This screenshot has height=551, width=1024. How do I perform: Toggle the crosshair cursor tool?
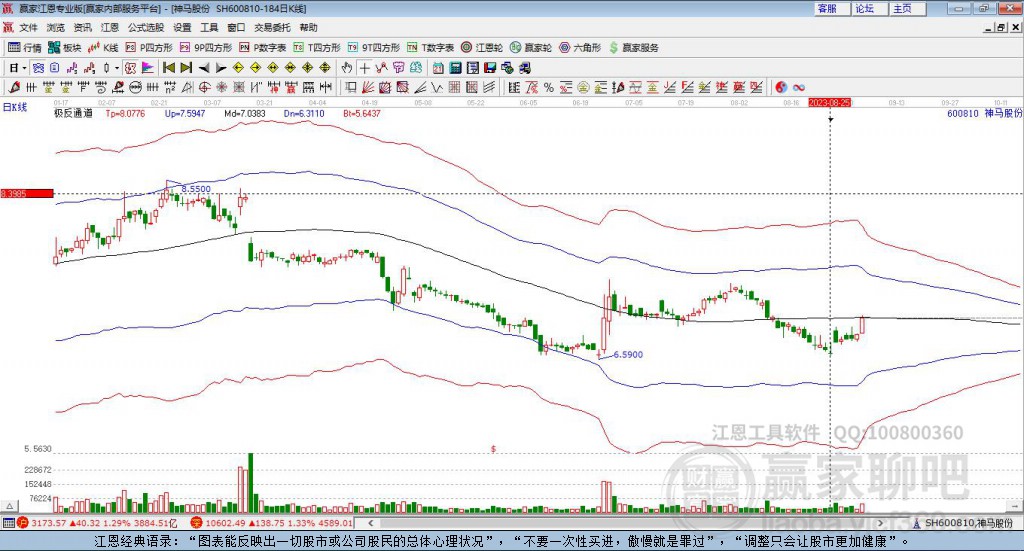(364, 68)
